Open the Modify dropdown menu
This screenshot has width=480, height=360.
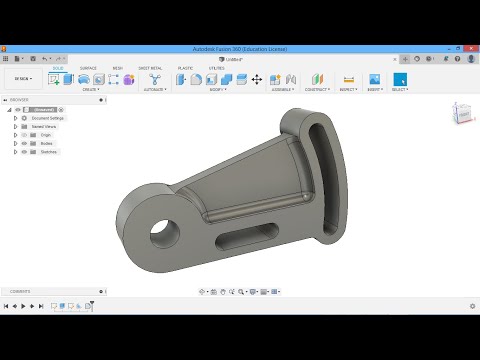[218, 89]
